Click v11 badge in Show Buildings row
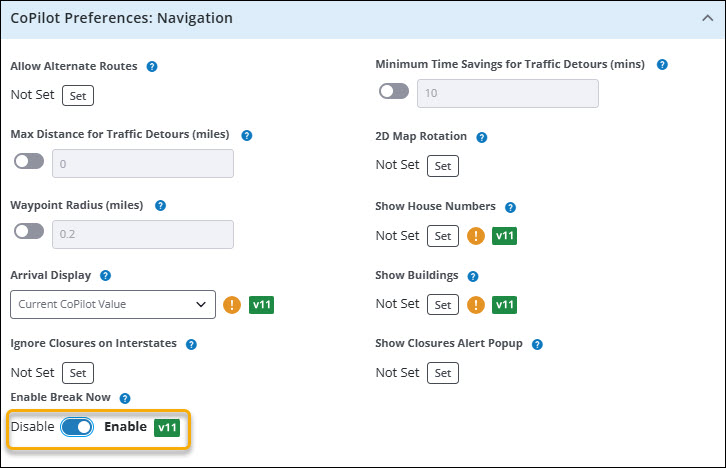This screenshot has width=726, height=468. (x=505, y=304)
